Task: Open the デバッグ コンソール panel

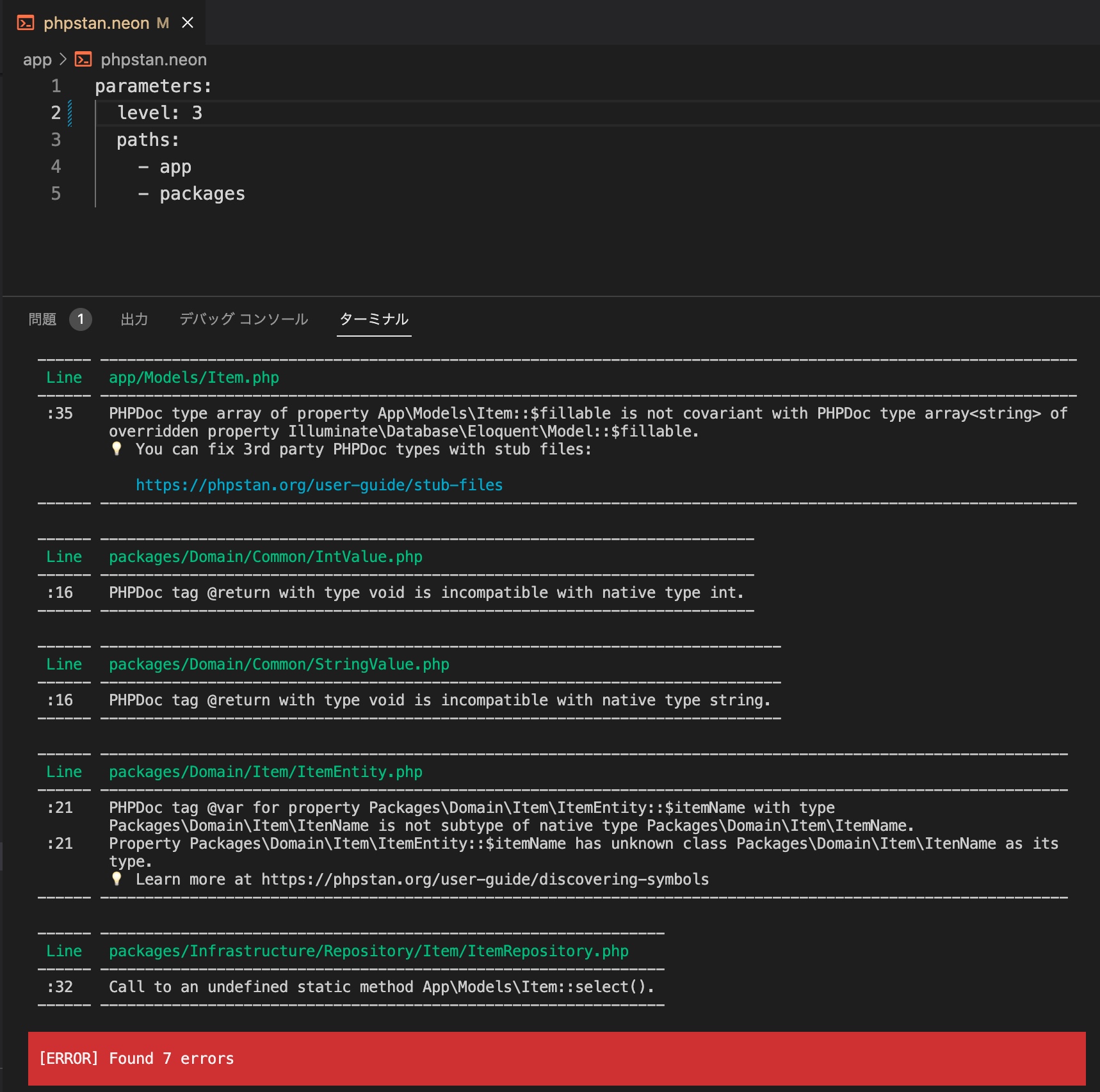Action: coord(242,319)
